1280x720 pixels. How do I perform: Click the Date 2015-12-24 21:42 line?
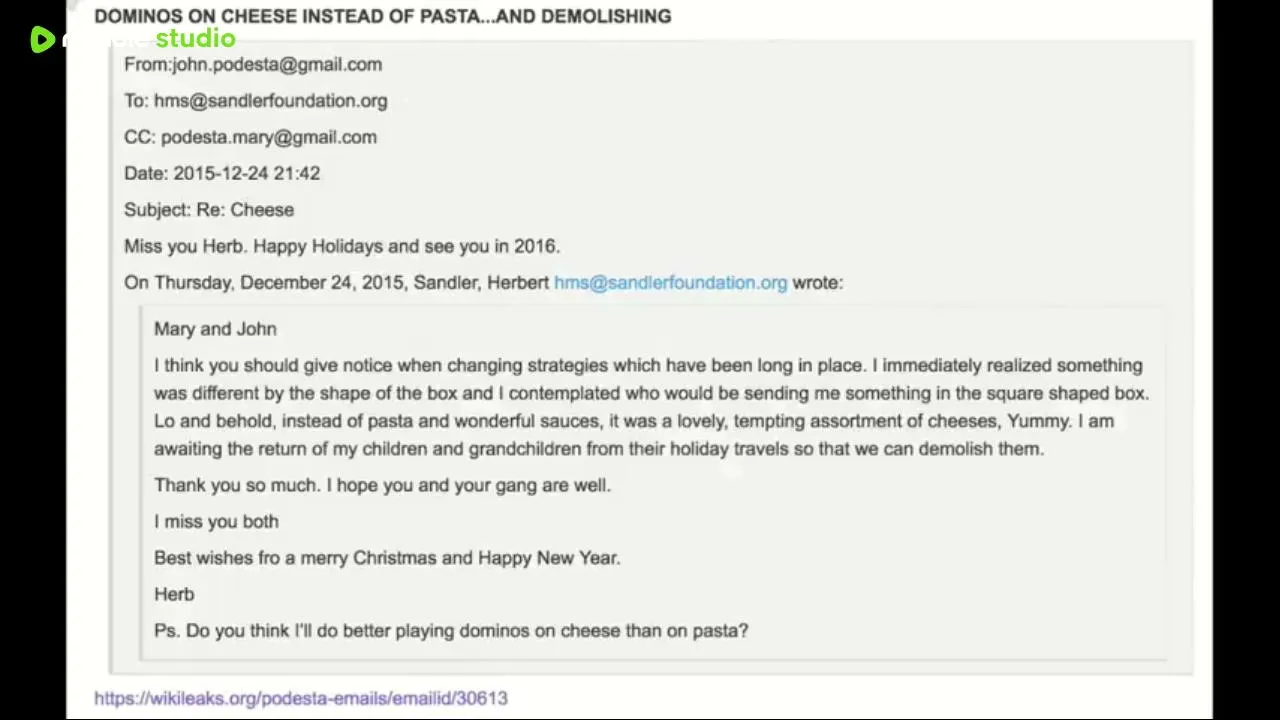click(222, 173)
